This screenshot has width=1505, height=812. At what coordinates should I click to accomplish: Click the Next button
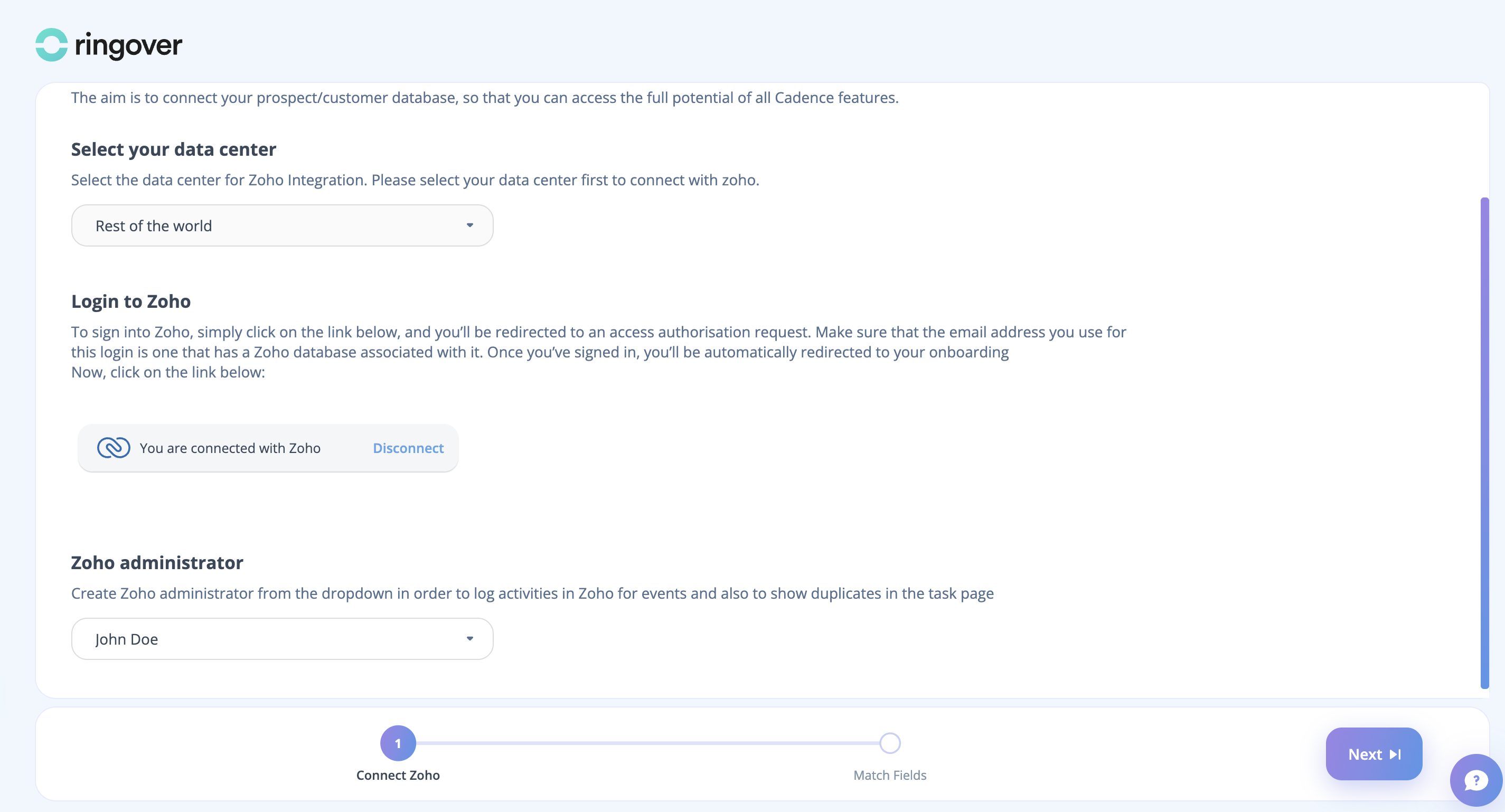click(x=1374, y=754)
